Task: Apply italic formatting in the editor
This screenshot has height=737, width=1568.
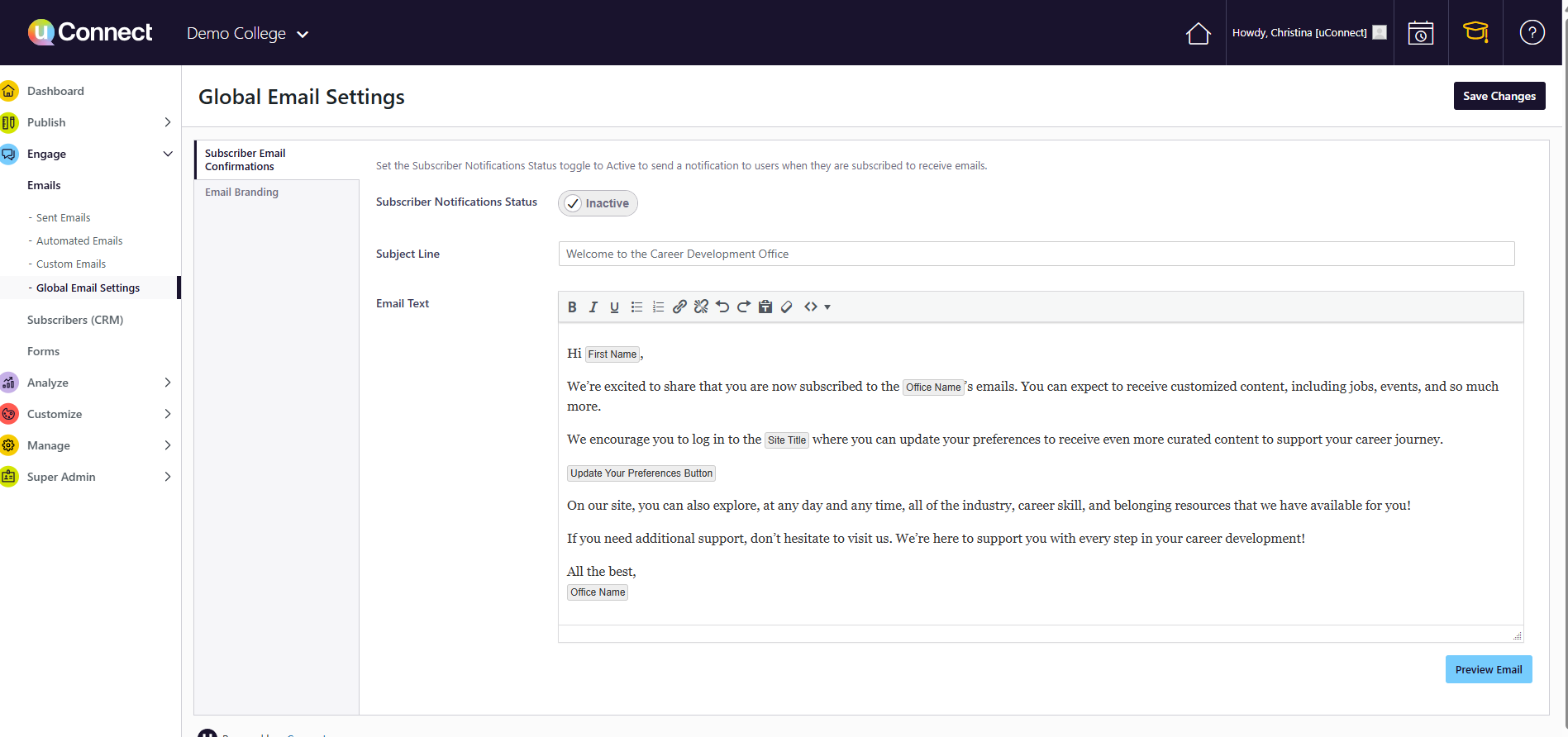Action: [x=593, y=307]
